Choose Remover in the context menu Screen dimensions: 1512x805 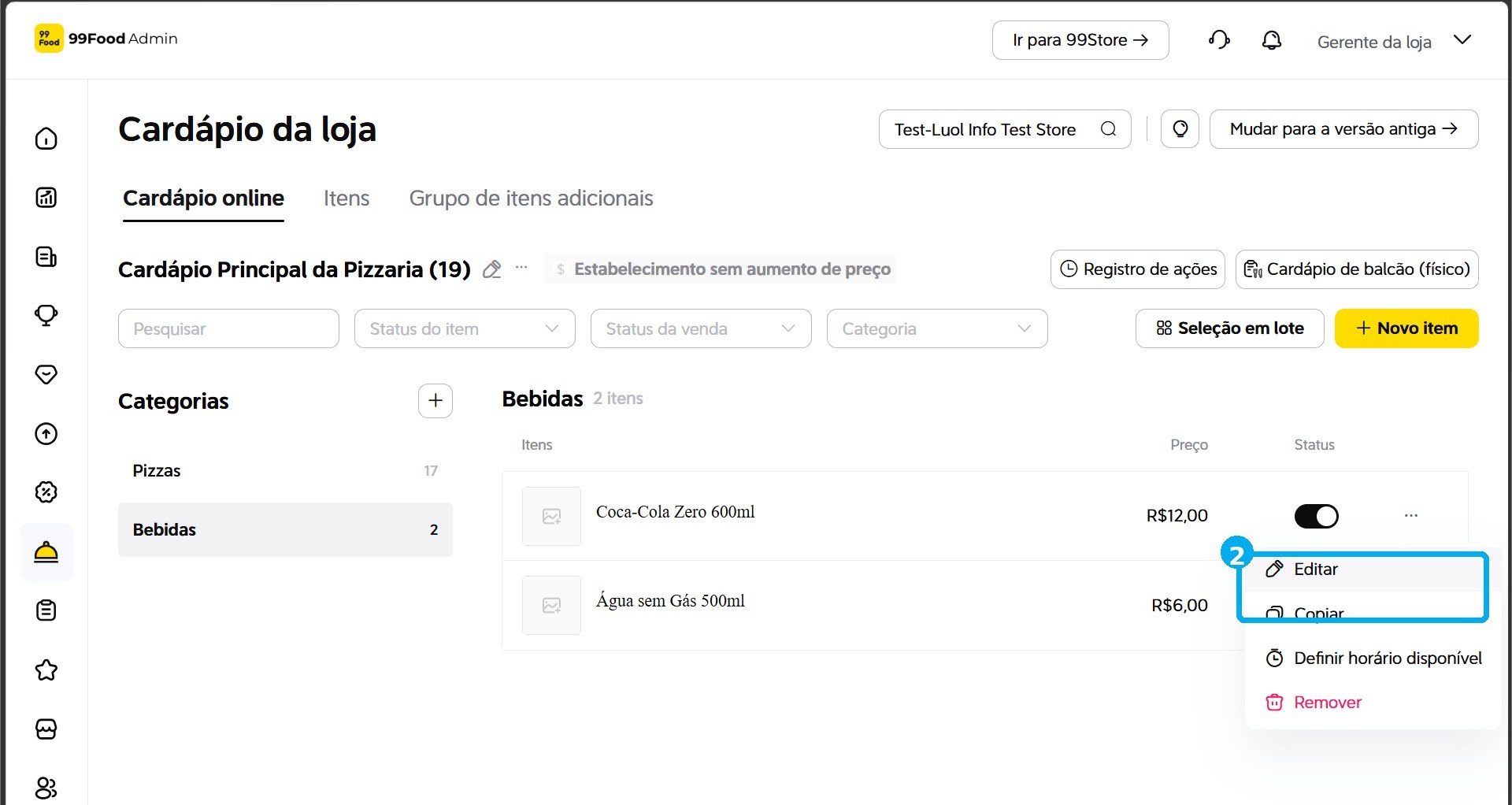point(1373,703)
